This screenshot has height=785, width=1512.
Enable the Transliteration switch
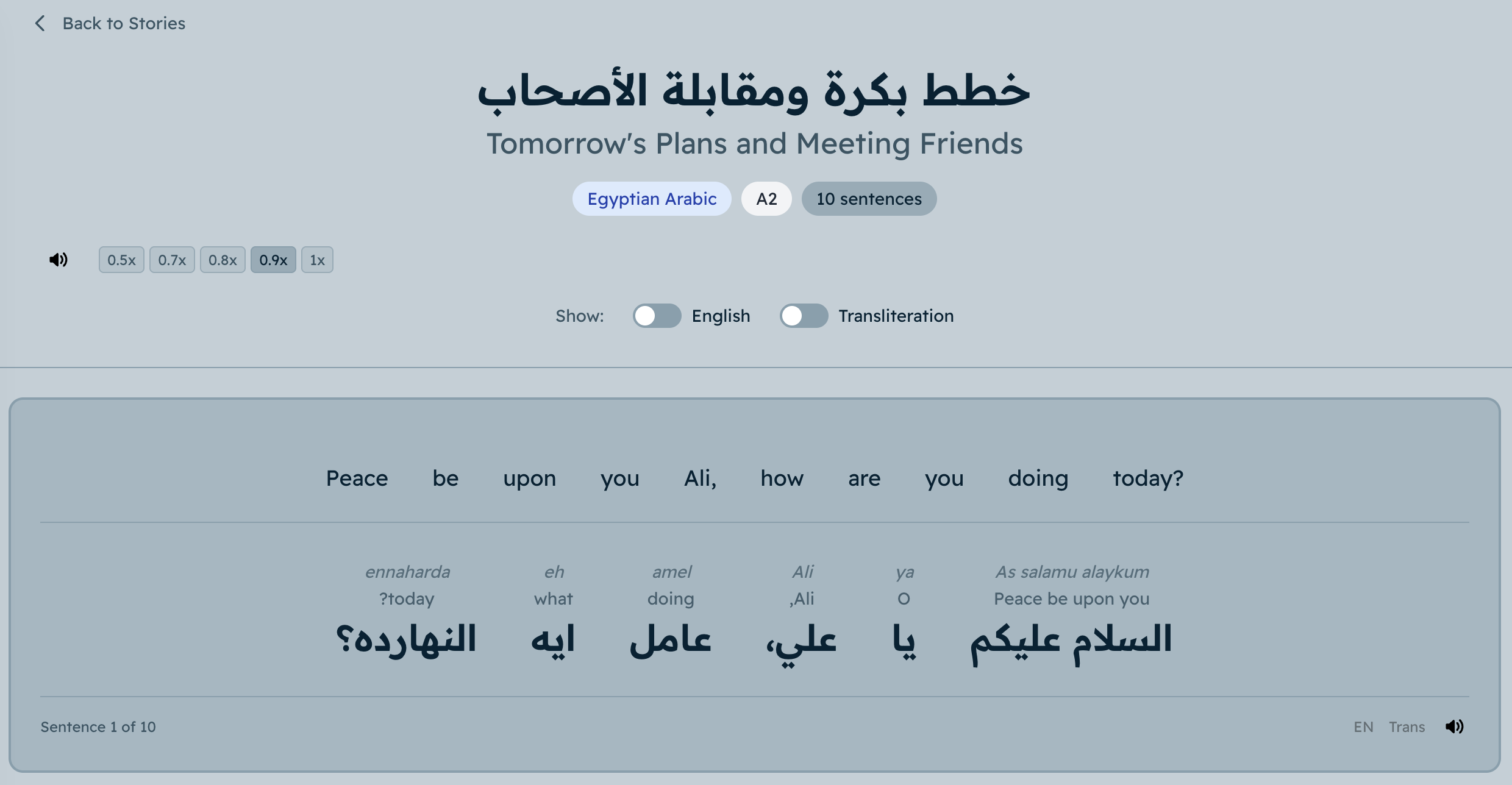click(x=804, y=316)
